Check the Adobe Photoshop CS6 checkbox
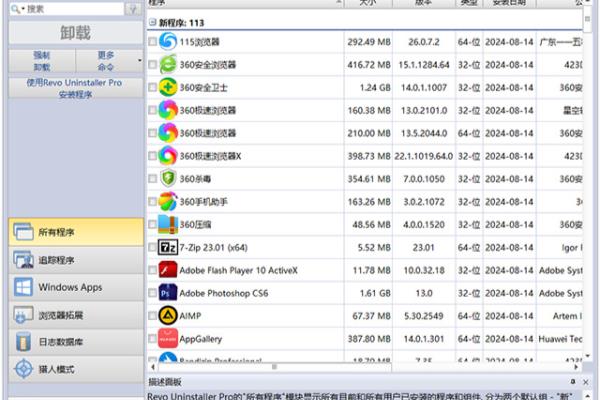The height and width of the screenshot is (400, 600). [152, 293]
